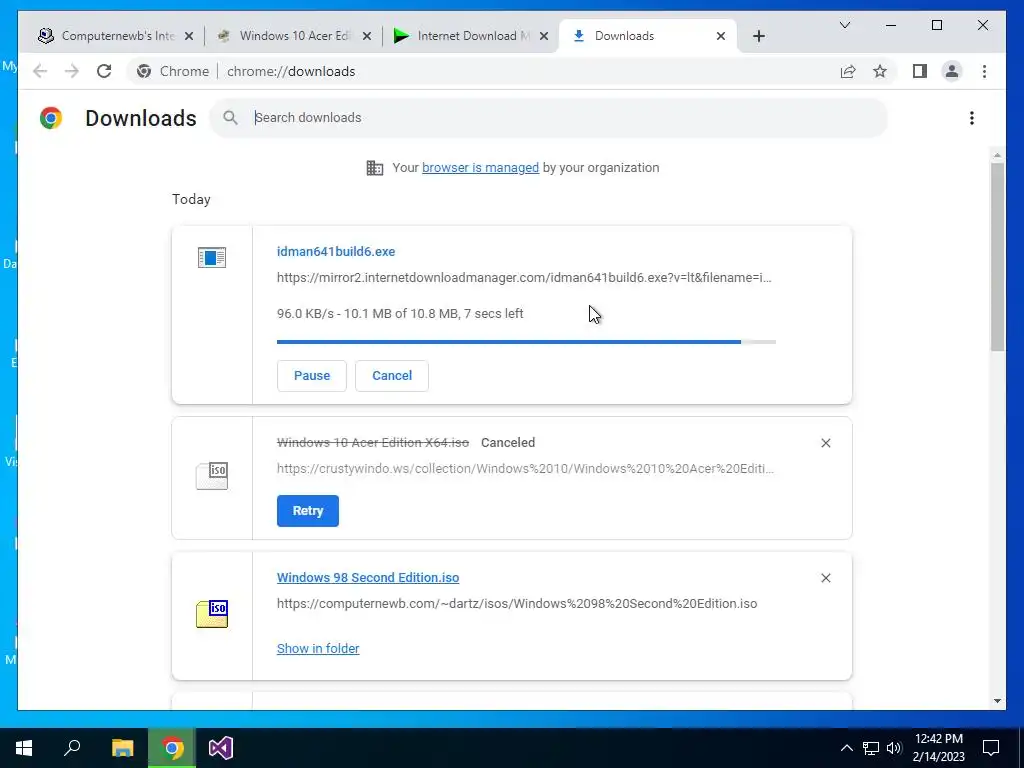Open the volume tray icon
The height and width of the screenshot is (768, 1024).
click(895, 748)
